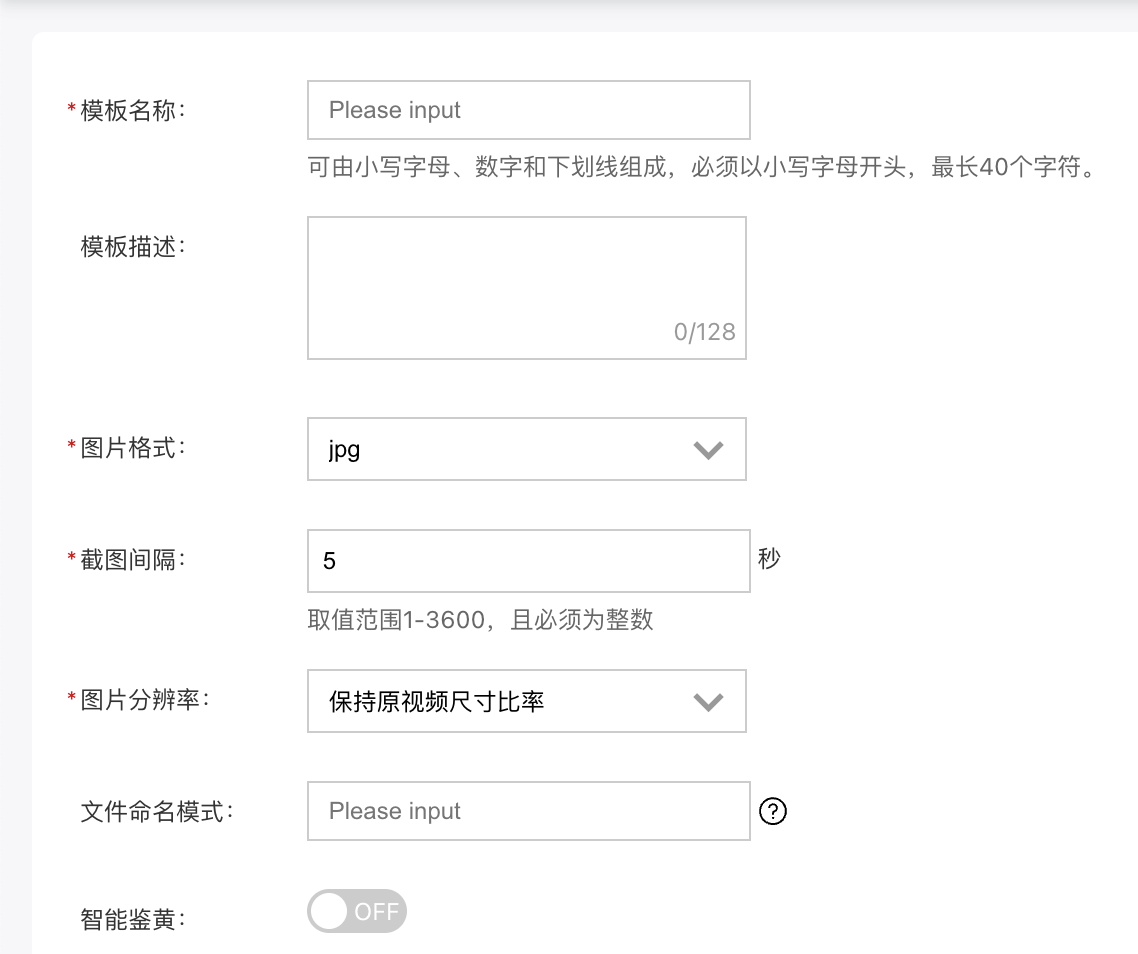
Task: Click the 模板描述 field label
Action: [x=133, y=247]
